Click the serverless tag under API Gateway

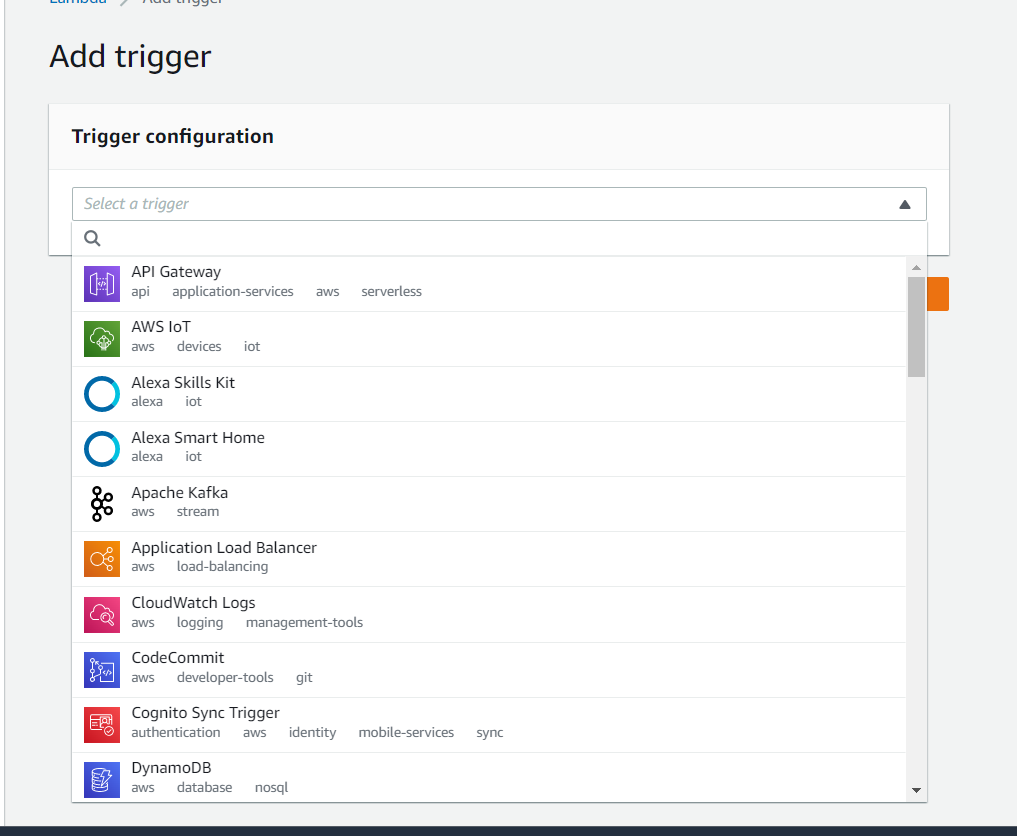[391, 292]
